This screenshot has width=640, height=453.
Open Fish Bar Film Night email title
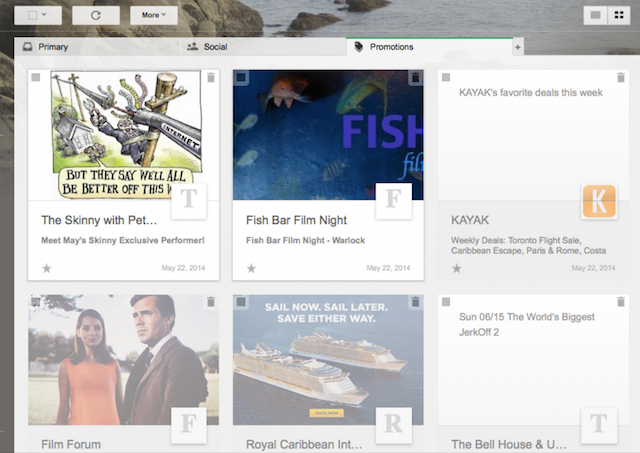point(296,220)
